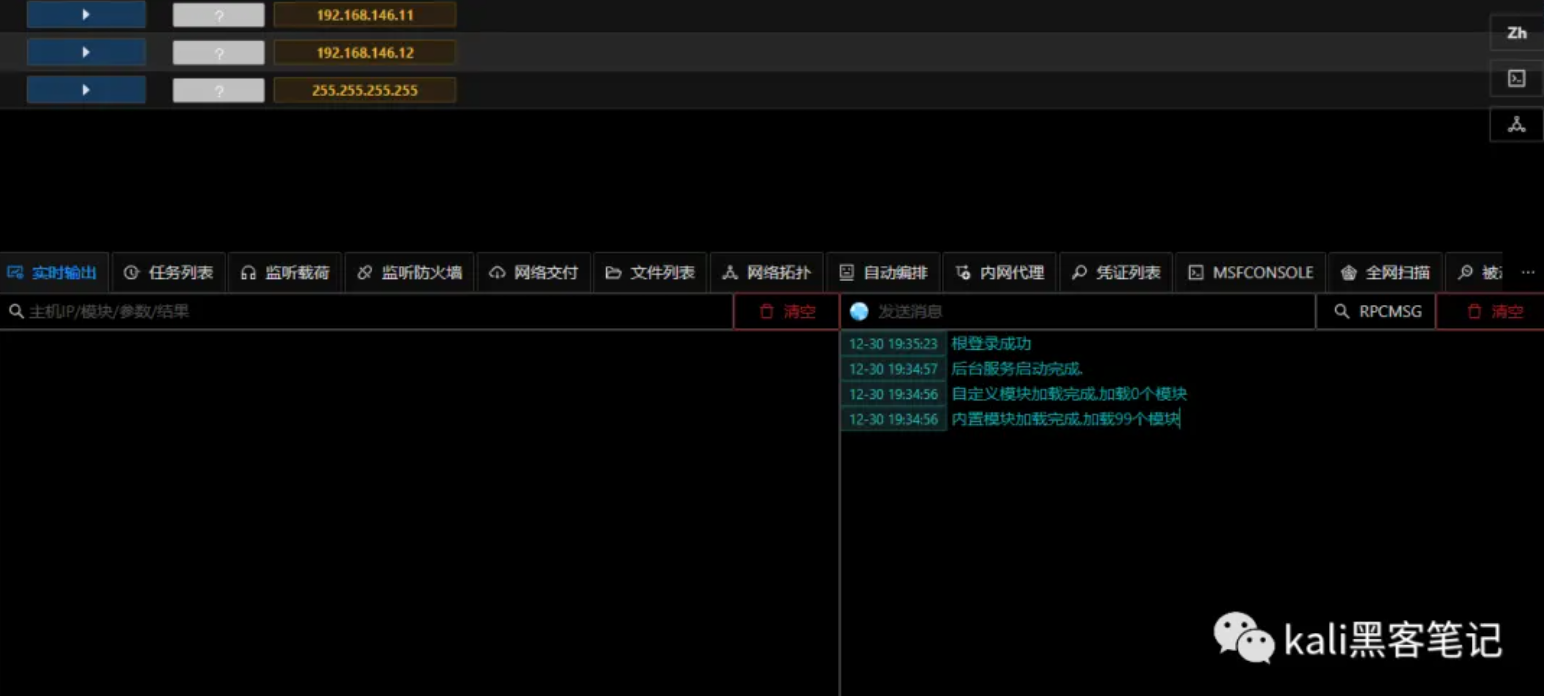Open the 凭证列表 tab
The width and height of the screenshot is (1544, 696).
pyautogui.click(x=1116, y=273)
